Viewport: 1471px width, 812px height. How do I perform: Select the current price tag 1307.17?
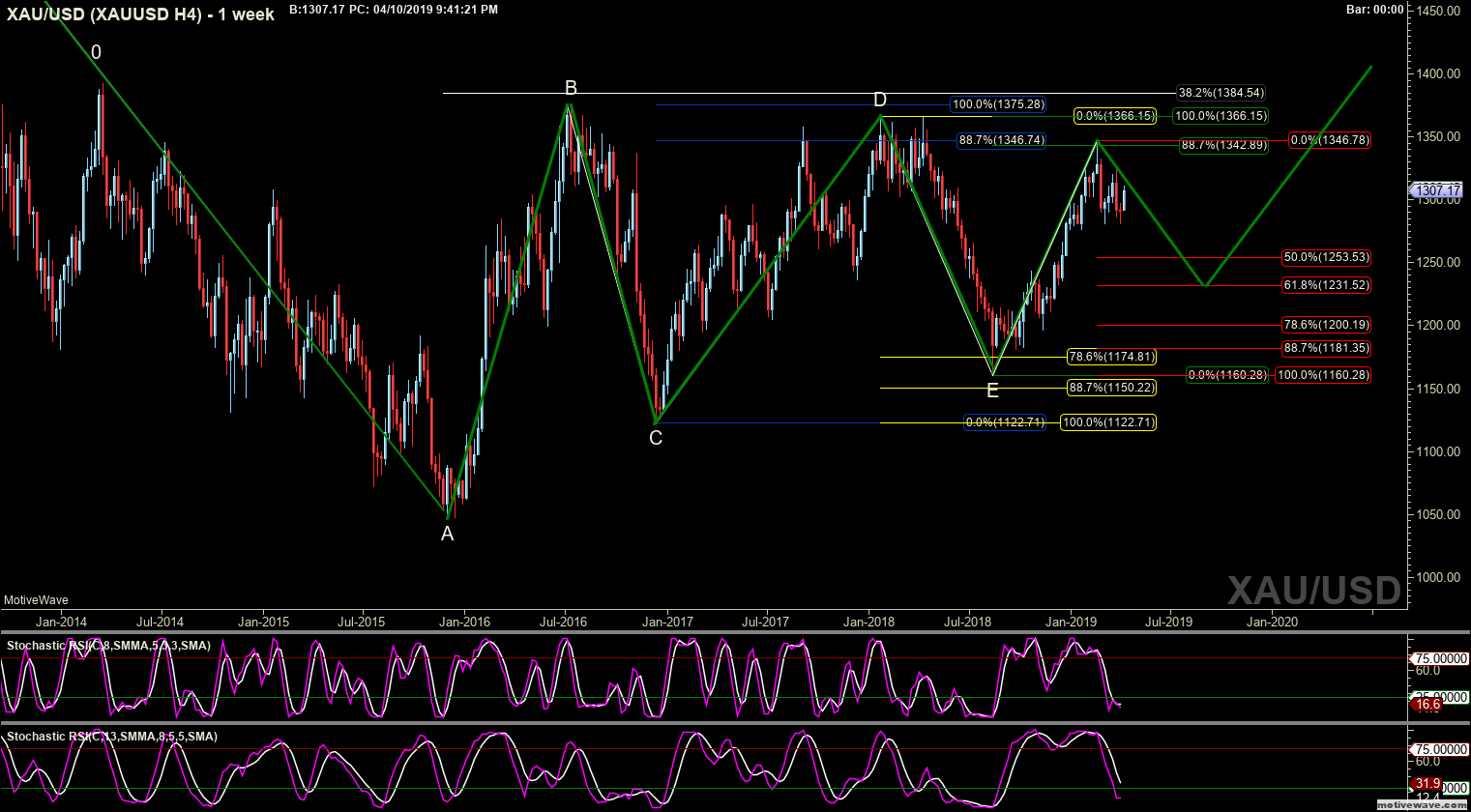point(1438,191)
